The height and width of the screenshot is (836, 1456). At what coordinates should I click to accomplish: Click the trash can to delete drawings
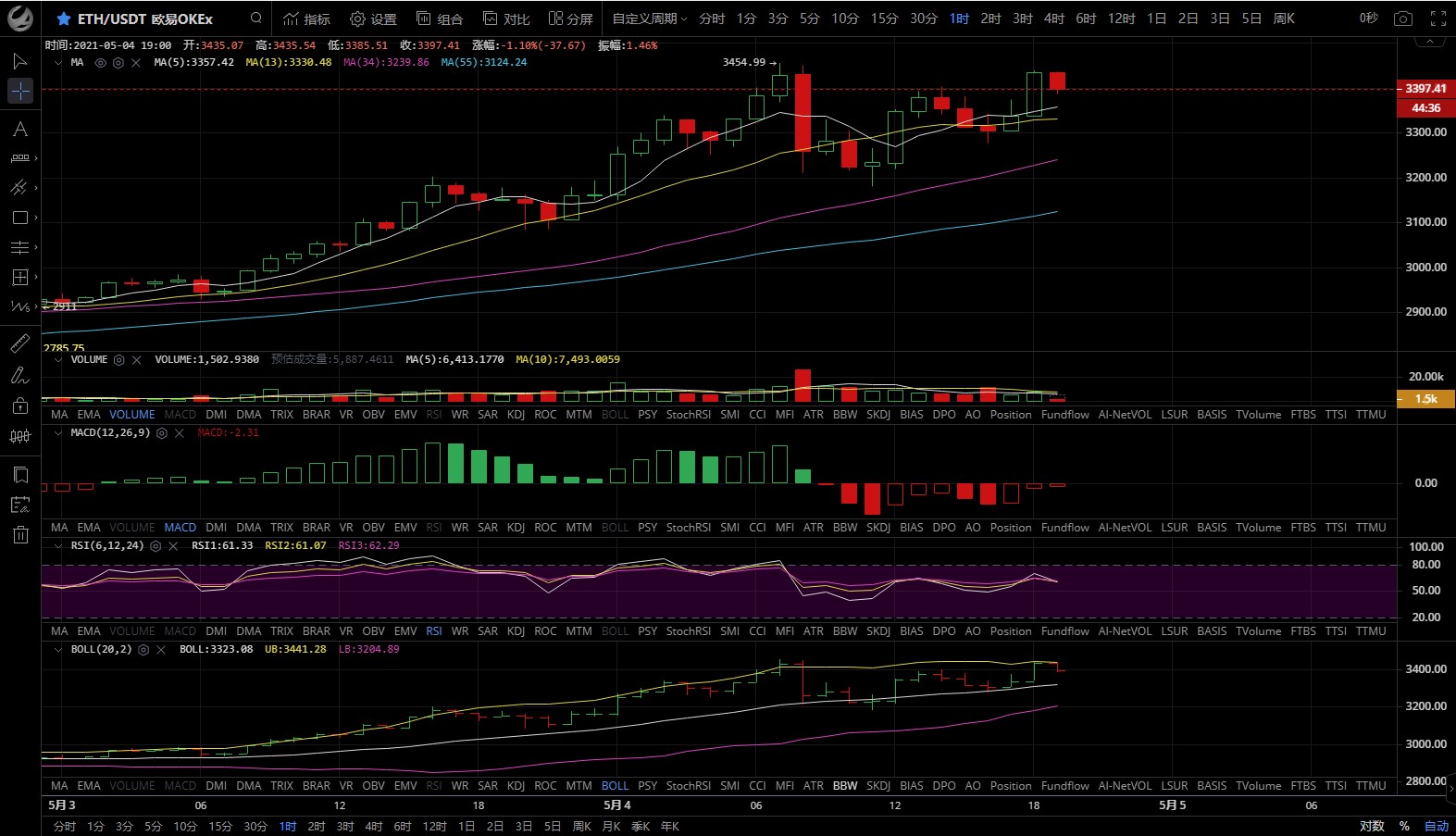(20, 534)
